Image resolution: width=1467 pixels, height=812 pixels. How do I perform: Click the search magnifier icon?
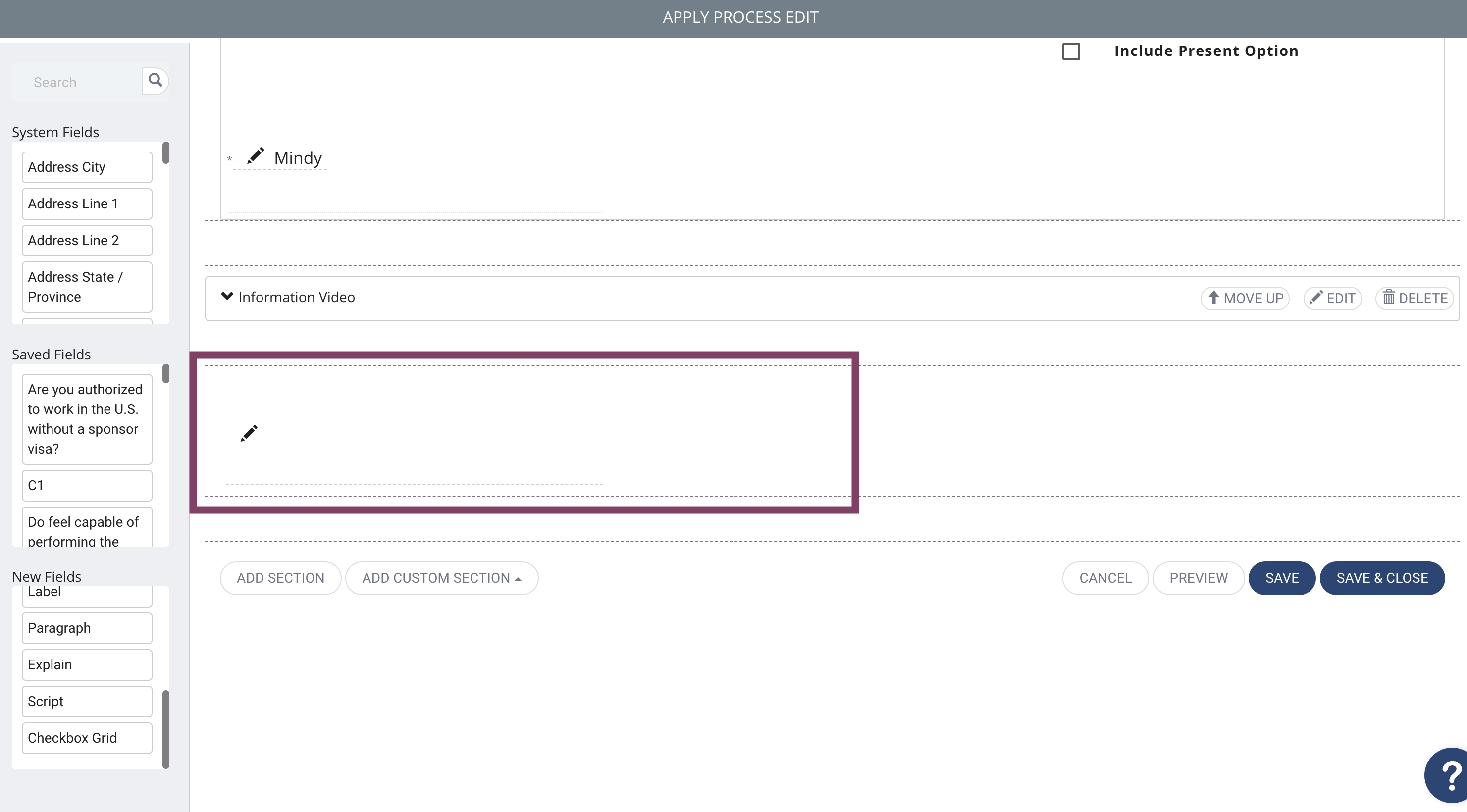coord(155,80)
